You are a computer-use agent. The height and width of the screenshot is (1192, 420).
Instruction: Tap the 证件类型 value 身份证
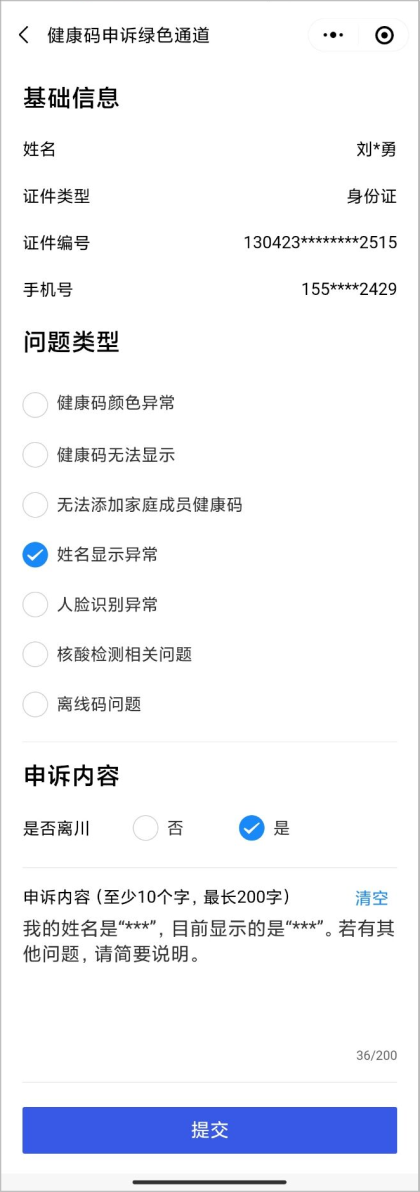(372, 197)
